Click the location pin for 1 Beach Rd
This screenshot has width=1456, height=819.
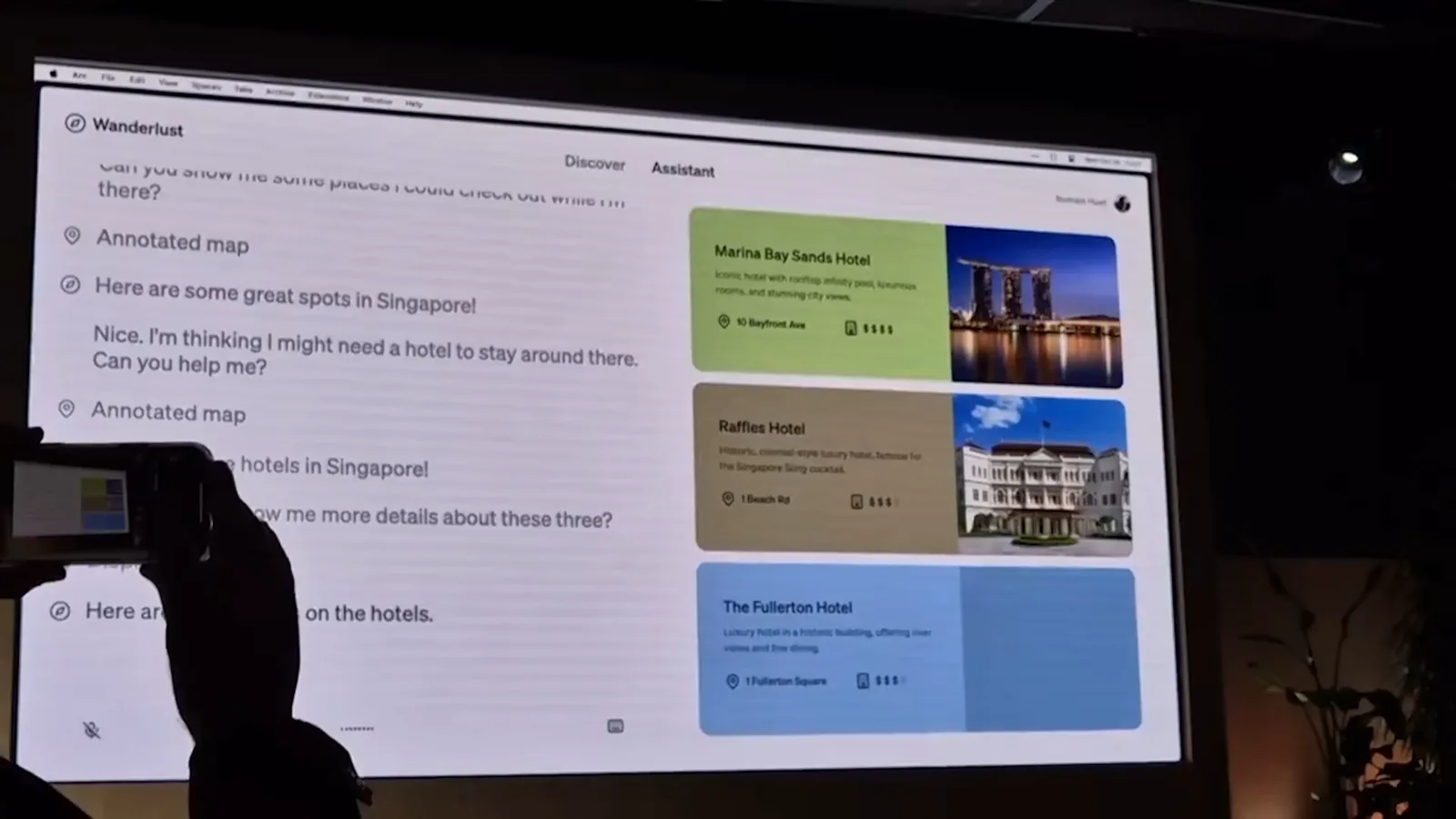727,499
